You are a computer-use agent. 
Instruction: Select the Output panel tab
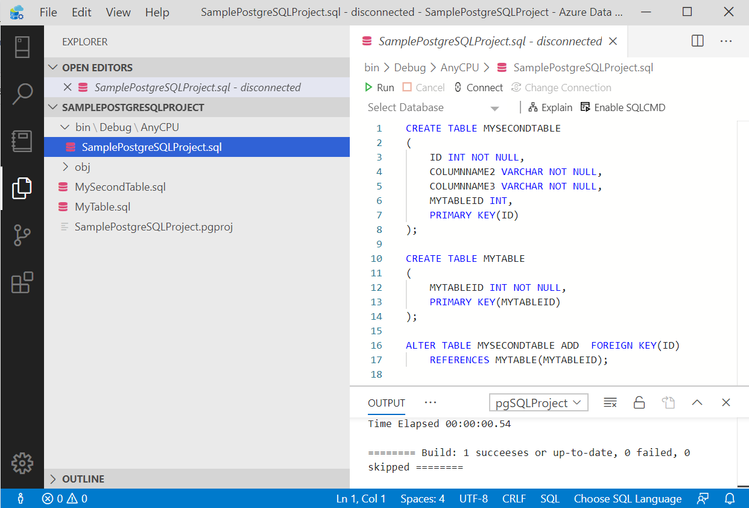pyautogui.click(x=386, y=403)
